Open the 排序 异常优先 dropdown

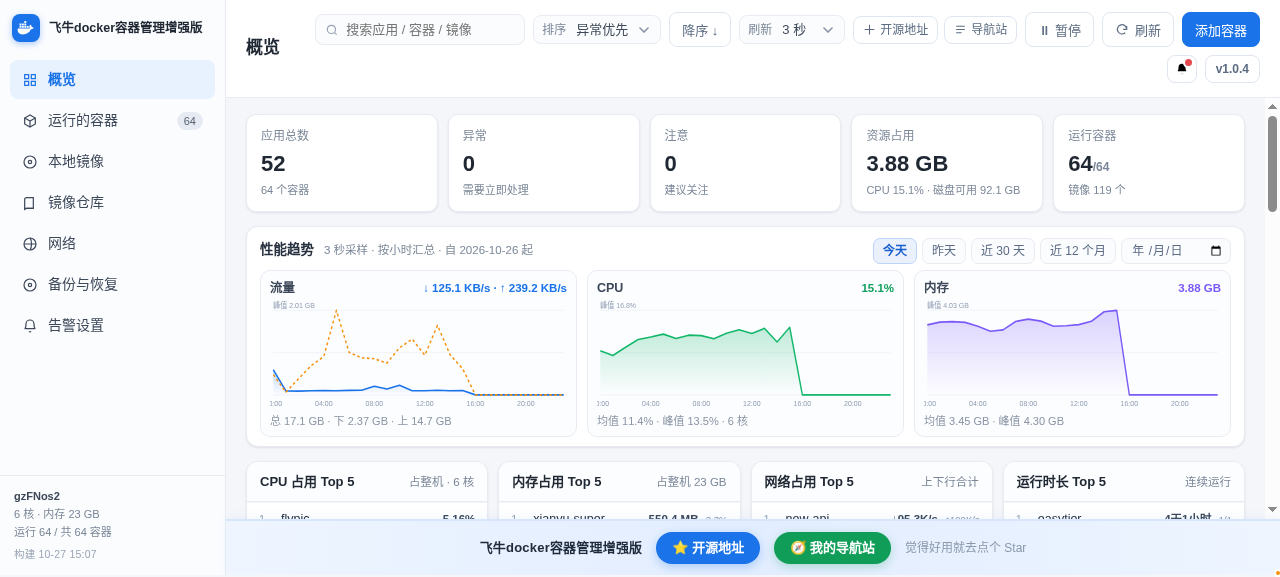(x=597, y=30)
